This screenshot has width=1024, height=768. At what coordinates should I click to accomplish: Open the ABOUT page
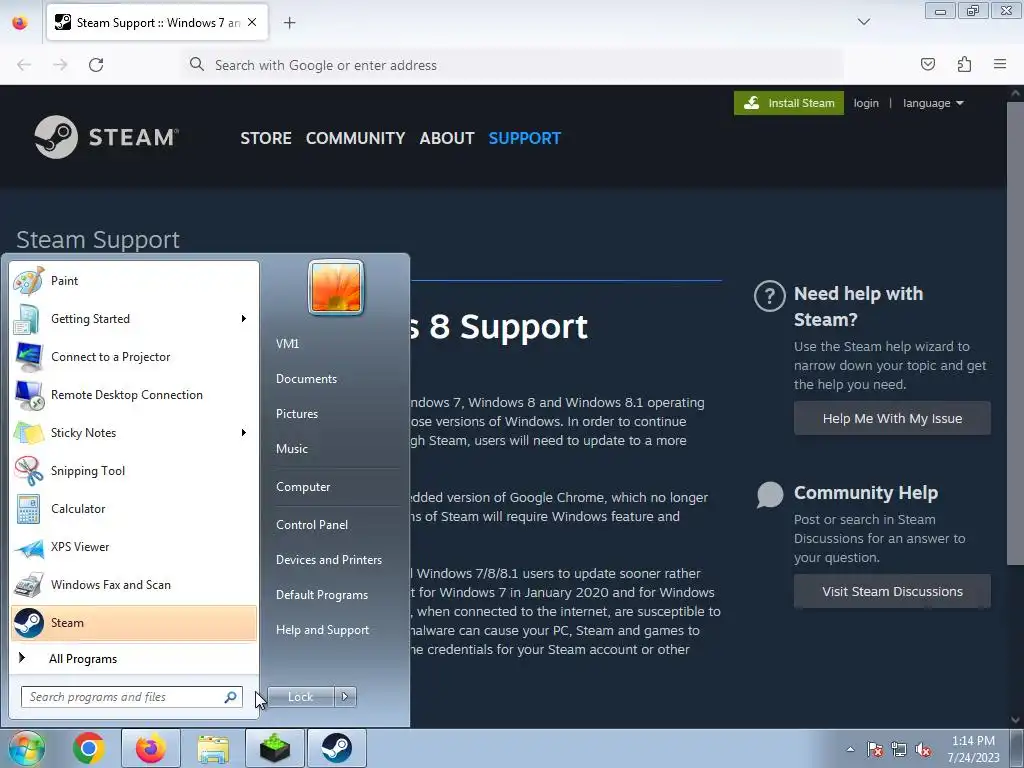click(447, 138)
